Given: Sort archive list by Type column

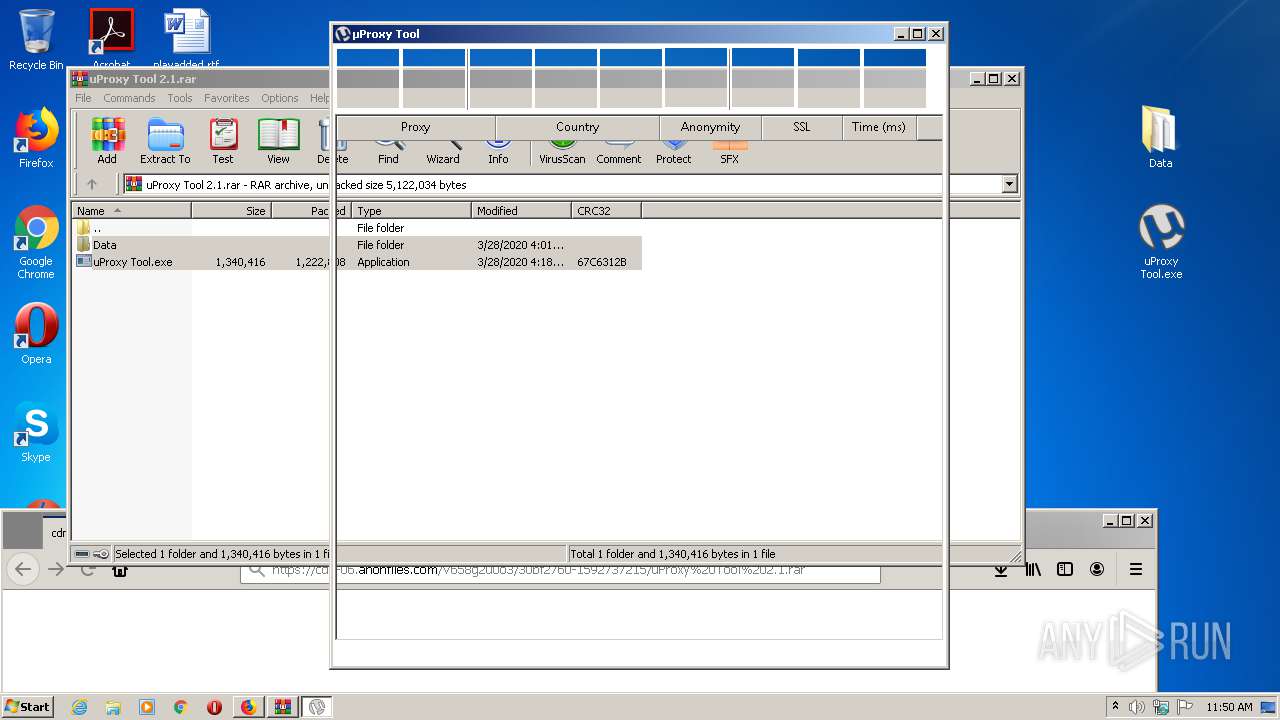Looking at the screenshot, I should (x=411, y=210).
